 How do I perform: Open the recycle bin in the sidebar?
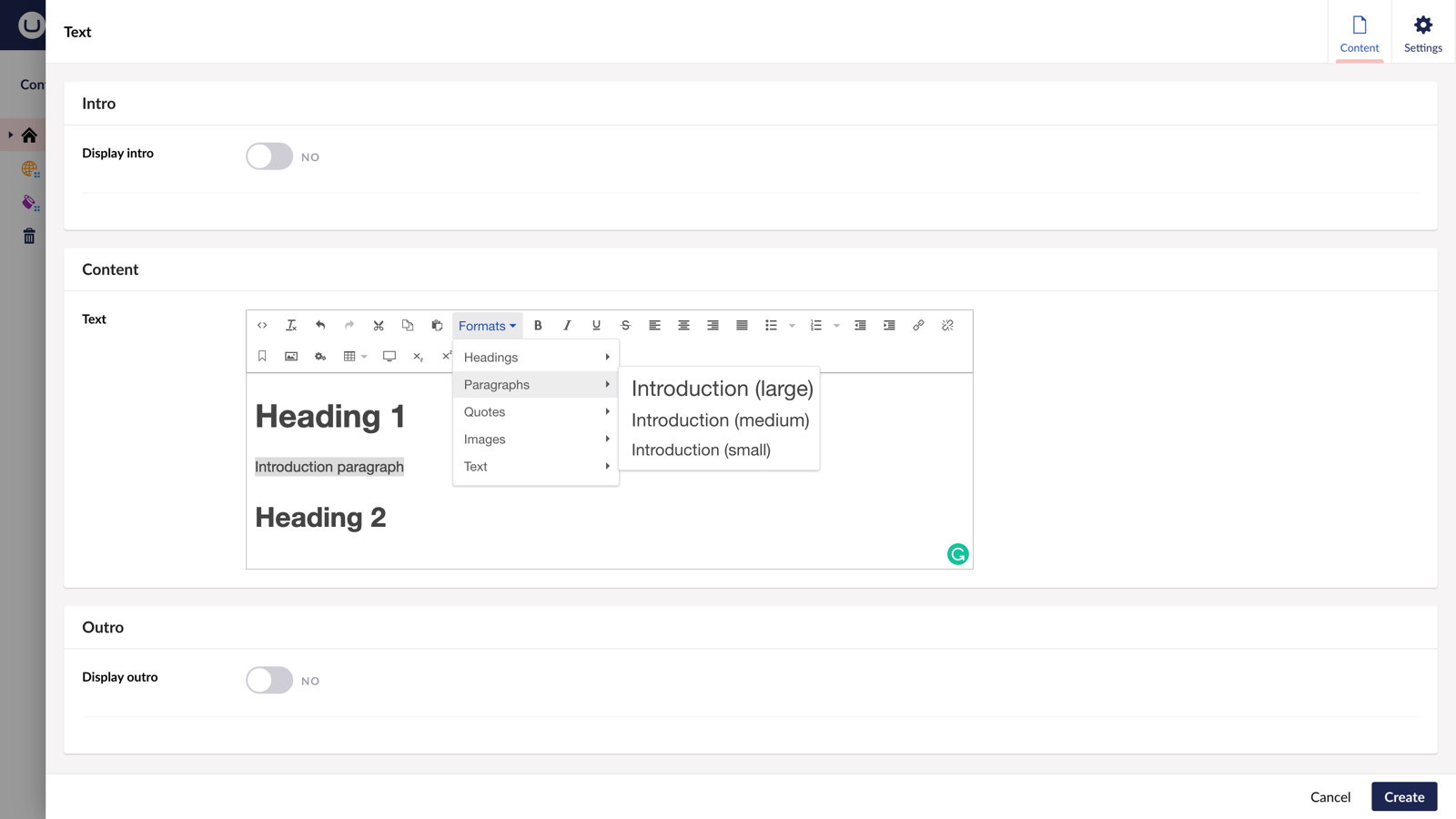(29, 237)
